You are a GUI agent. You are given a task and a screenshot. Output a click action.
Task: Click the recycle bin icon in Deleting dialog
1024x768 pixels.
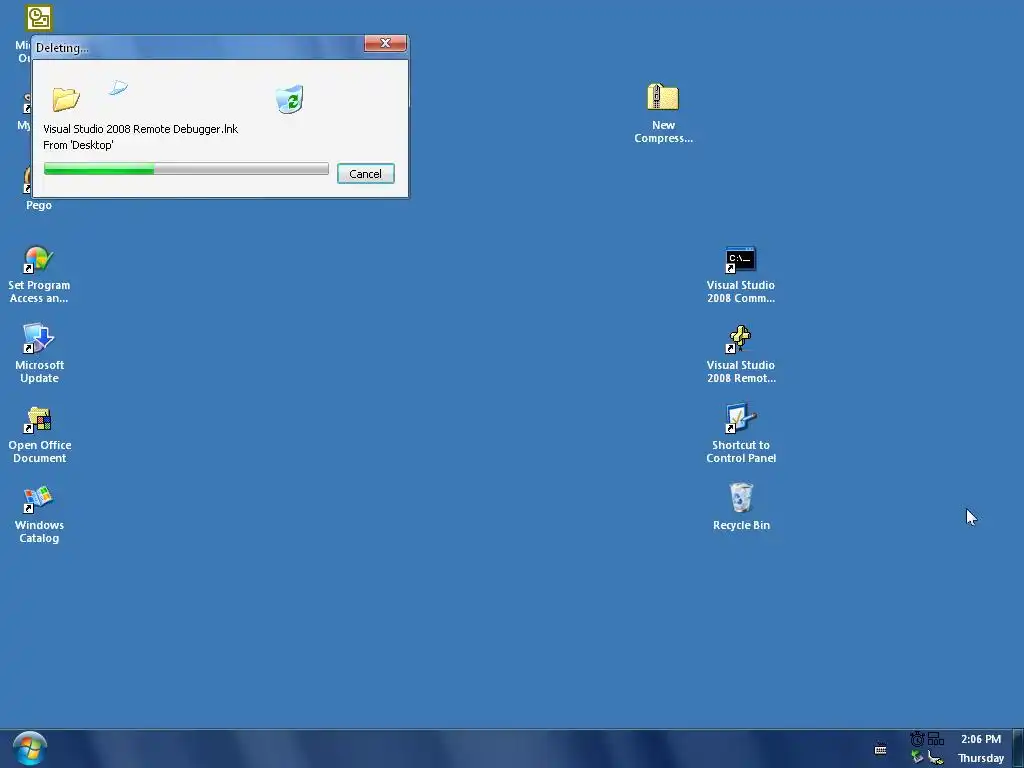point(289,99)
